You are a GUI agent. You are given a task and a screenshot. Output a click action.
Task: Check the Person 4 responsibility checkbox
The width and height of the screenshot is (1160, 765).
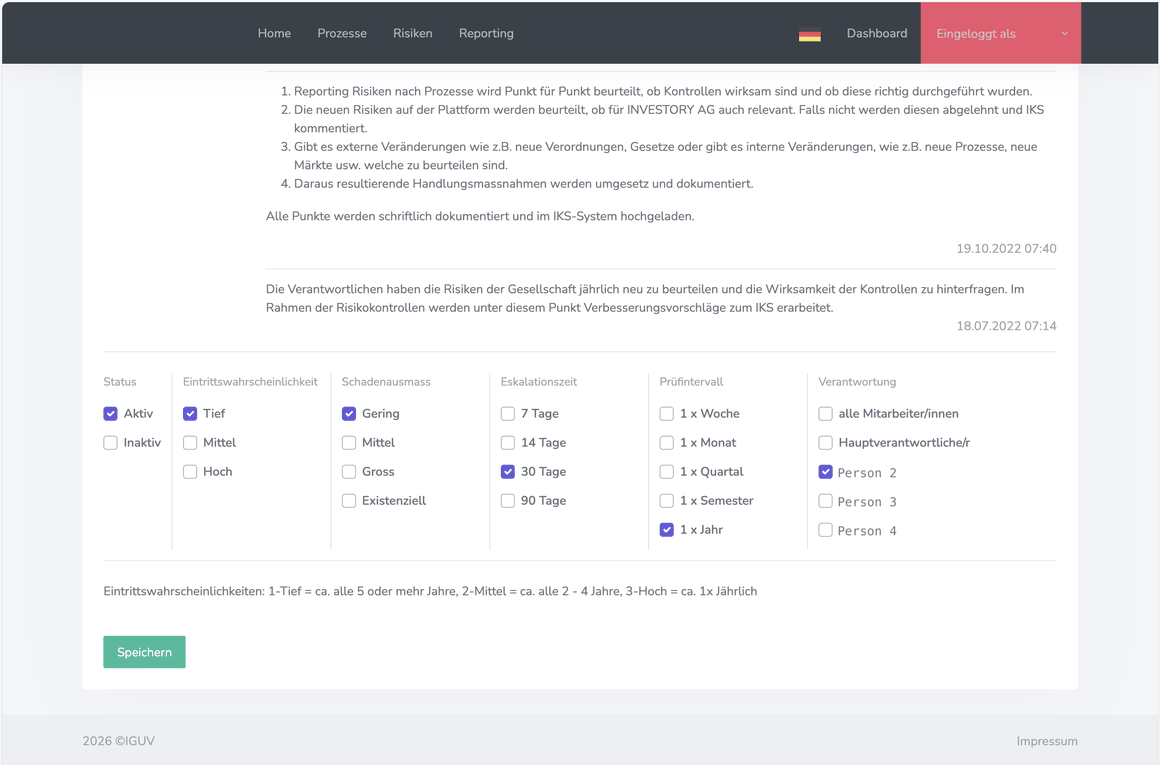coord(826,530)
